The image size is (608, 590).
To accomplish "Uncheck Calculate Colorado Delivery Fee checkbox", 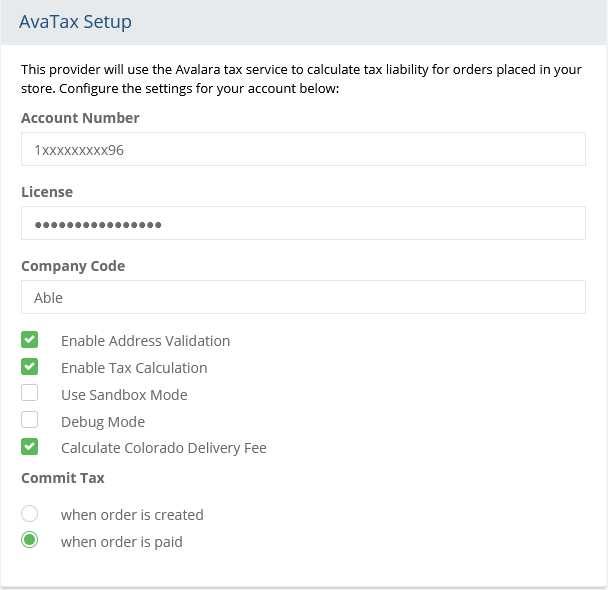I will (x=30, y=447).
